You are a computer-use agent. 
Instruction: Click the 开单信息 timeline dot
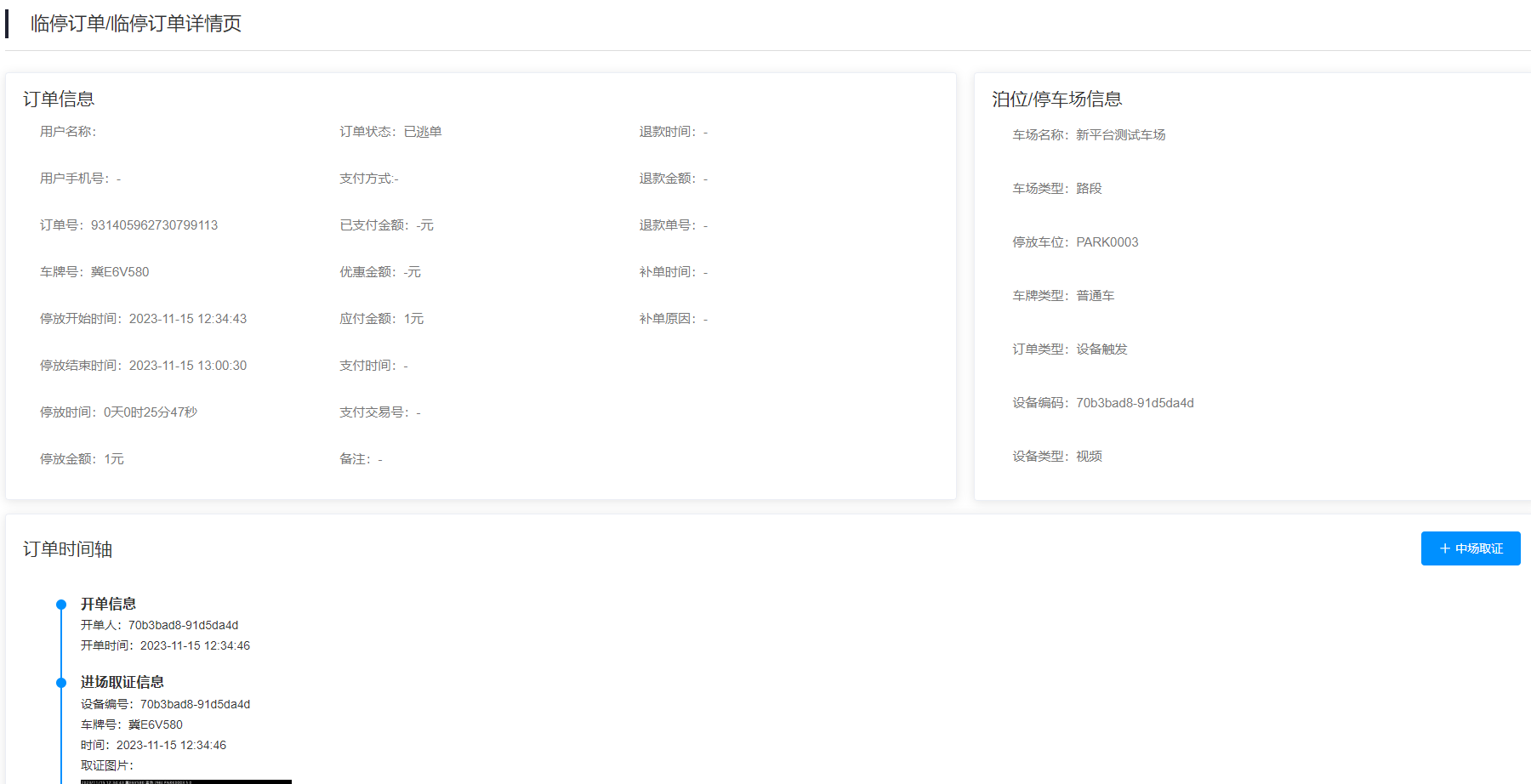click(x=61, y=605)
